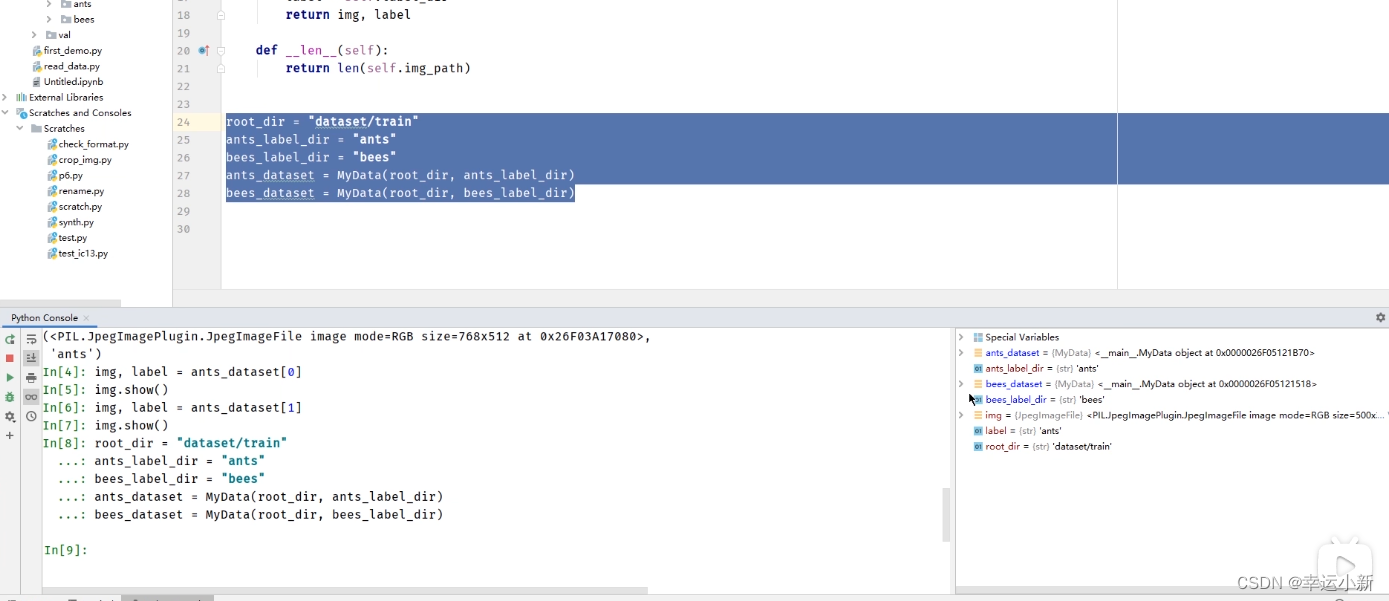1389x601 pixels.
Task: Click External Libraries label
Action: (66, 97)
